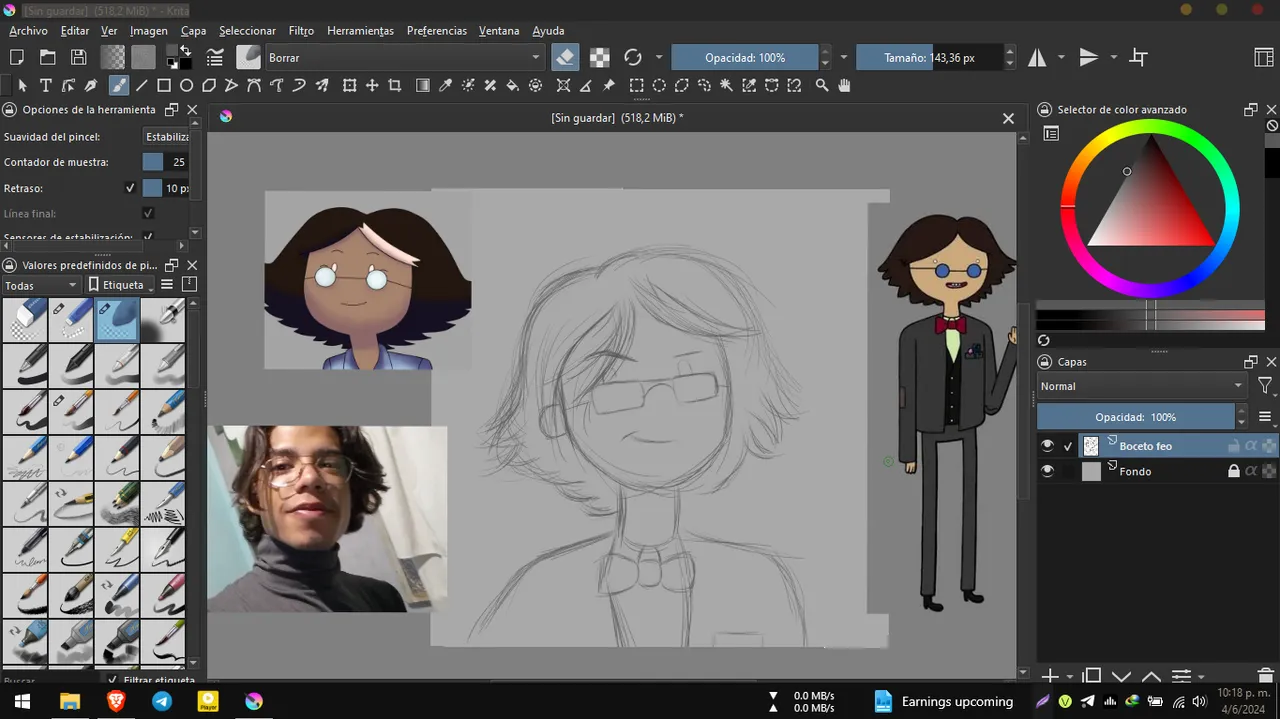The image size is (1280, 719).
Task: Toggle the Filtrar etiqueta checkbox
Action: click(113, 680)
